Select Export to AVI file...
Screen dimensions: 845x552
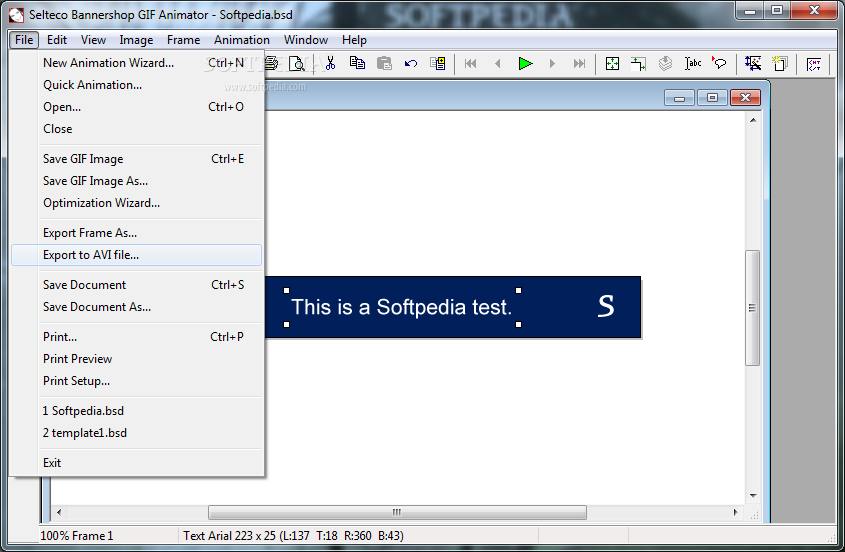coord(136,255)
